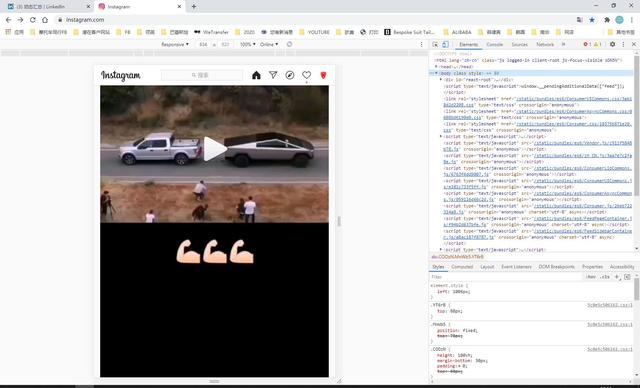
Task: Open the WeTransfer bookmark
Action: (211, 32)
